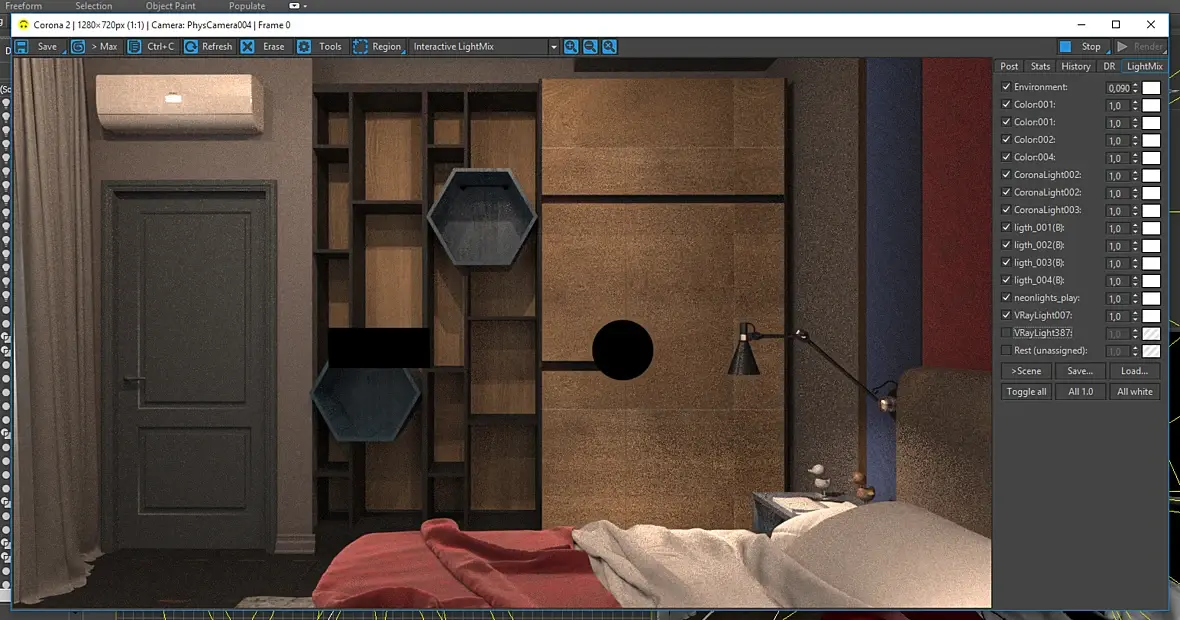The image size is (1180, 620).
Task: Toggle the ligth_004(B) checkbox
Action: pyautogui.click(x=1006, y=280)
